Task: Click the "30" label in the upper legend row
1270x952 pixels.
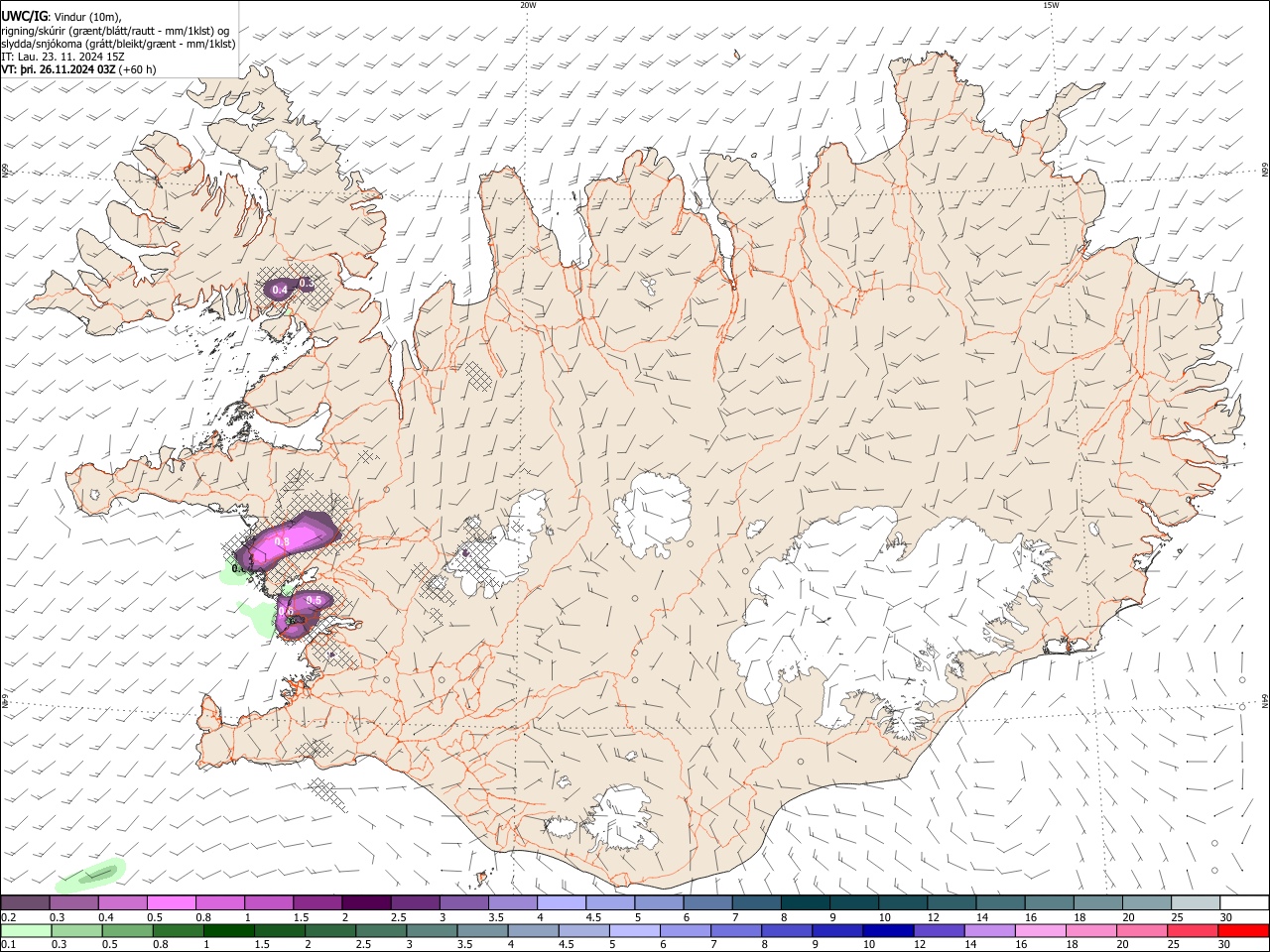Action: (x=1226, y=917)
